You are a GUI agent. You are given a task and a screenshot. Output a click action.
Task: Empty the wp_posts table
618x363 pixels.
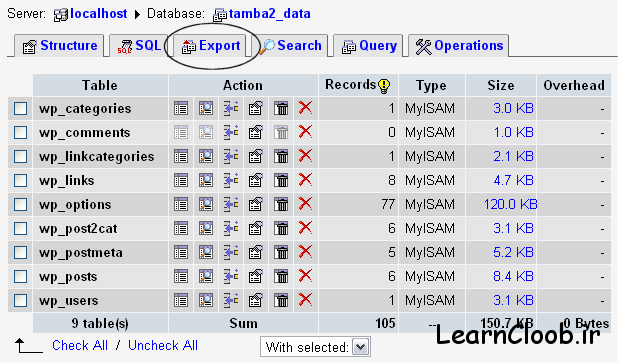[x=281, y=276]
